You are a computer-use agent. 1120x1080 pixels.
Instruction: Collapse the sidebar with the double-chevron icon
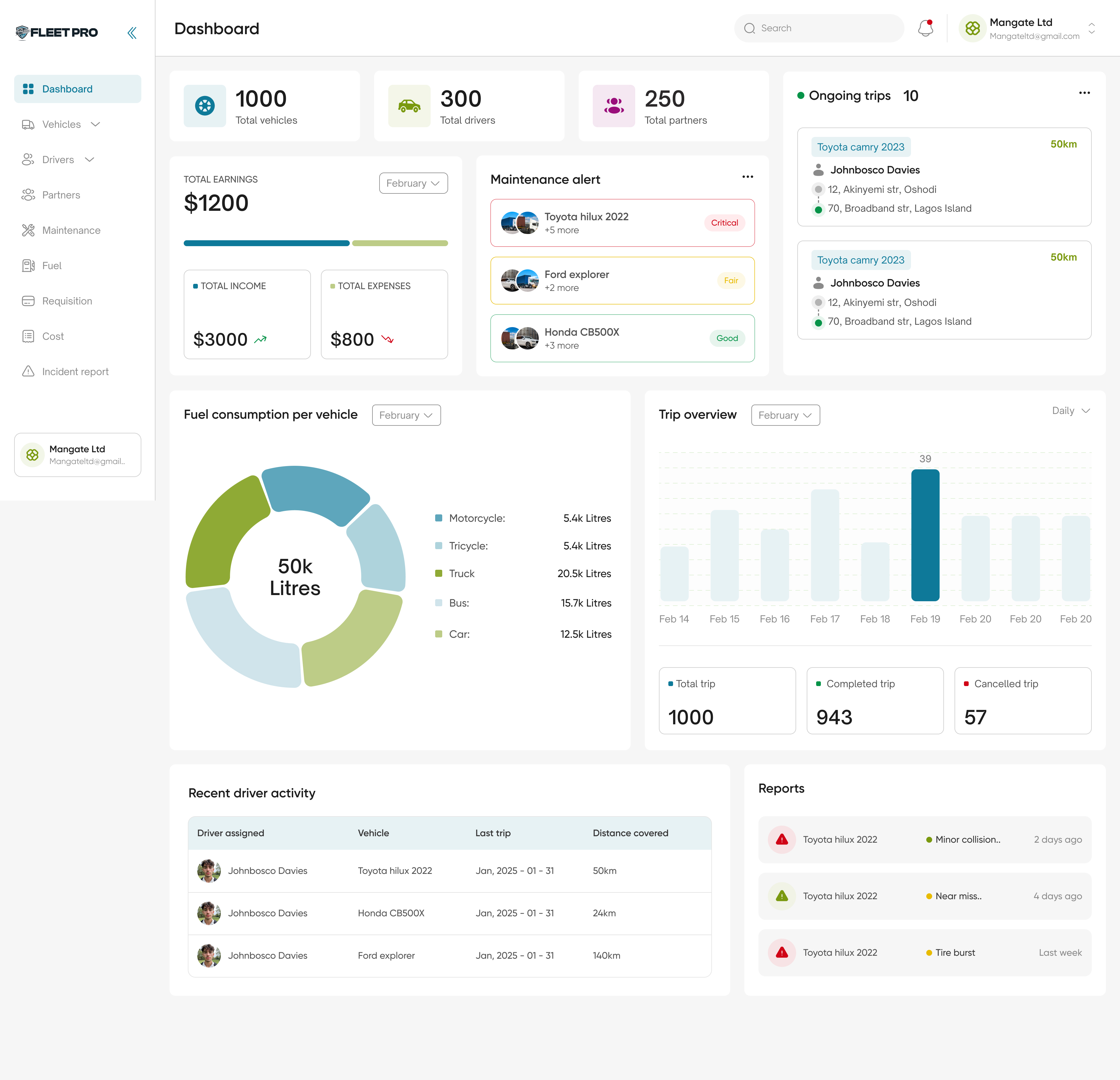[132, 33]
